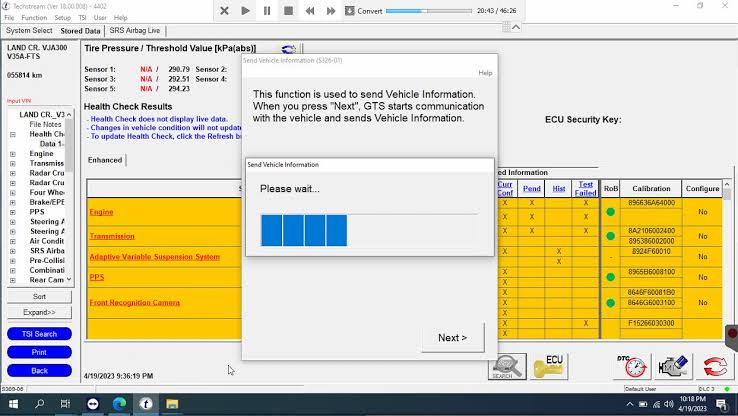Expand the PPS tree node
Viewport: 738px width, 416px height.
pos(13,212)
